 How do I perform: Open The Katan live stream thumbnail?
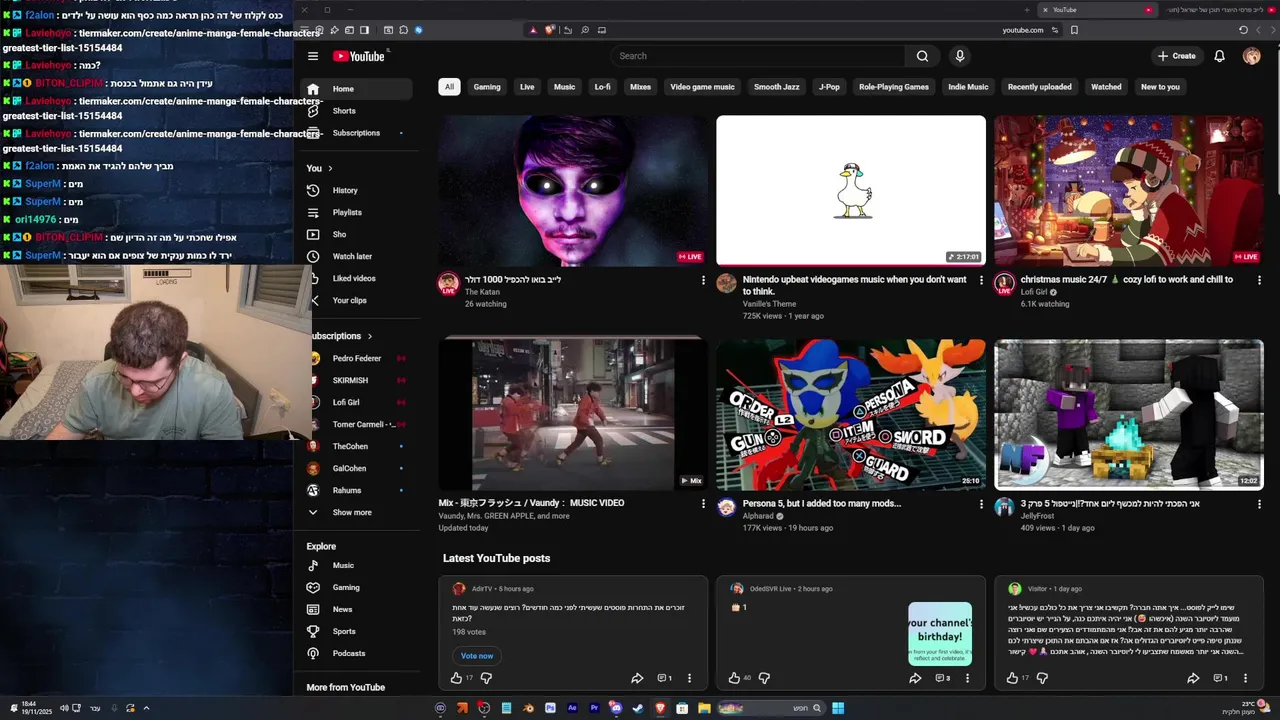572,190
